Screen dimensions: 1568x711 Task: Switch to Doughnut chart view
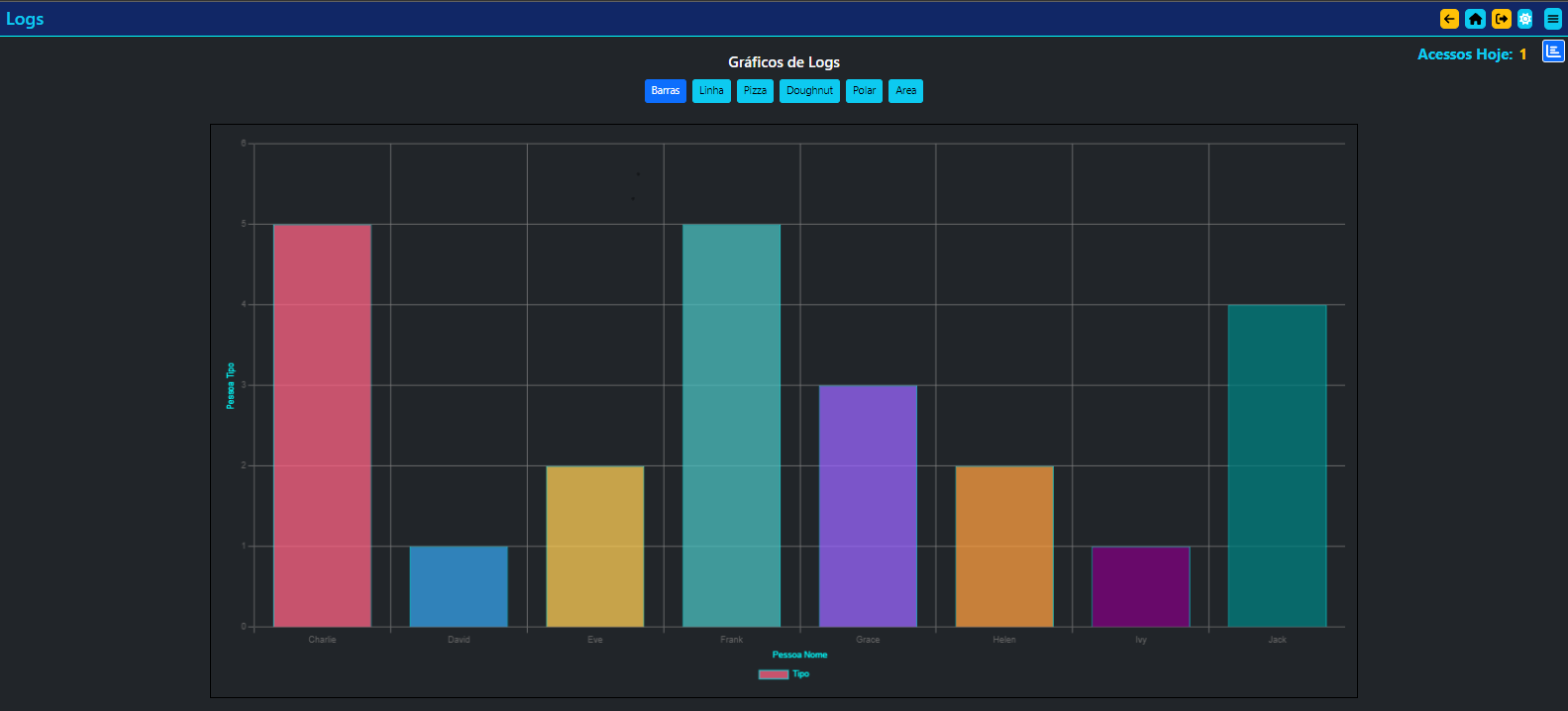click(809, 91)
